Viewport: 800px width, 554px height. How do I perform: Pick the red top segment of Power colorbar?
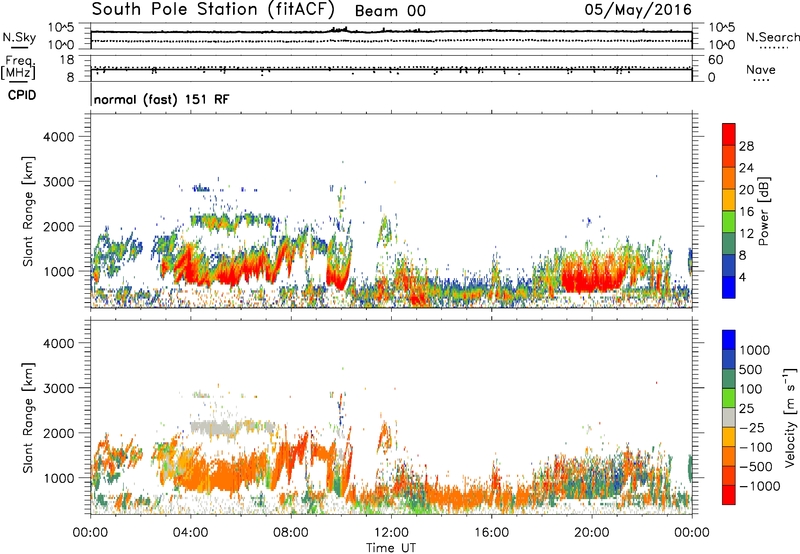coord(729,134)
